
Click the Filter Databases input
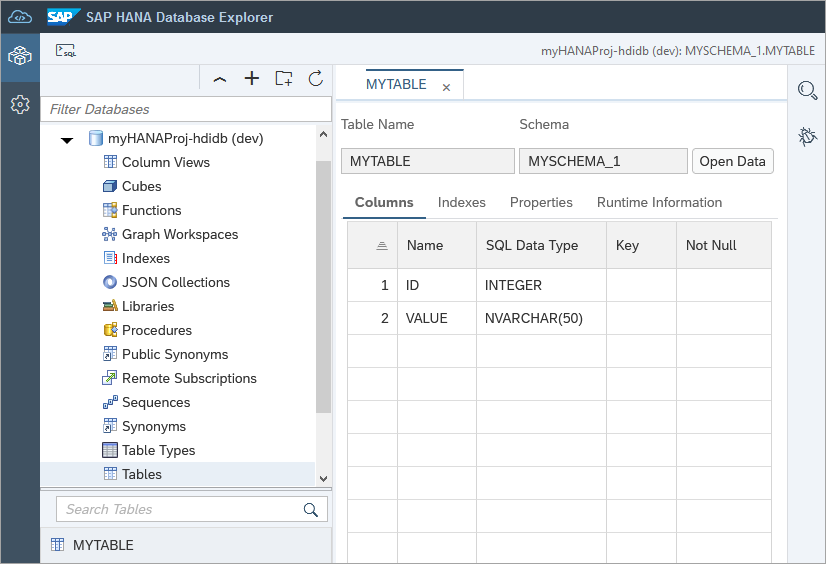pyautogui.click(x=186, y=109)
